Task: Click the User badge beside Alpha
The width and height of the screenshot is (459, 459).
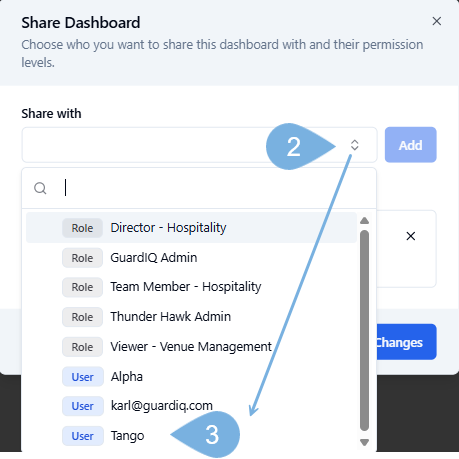Action: pos(83,377)
